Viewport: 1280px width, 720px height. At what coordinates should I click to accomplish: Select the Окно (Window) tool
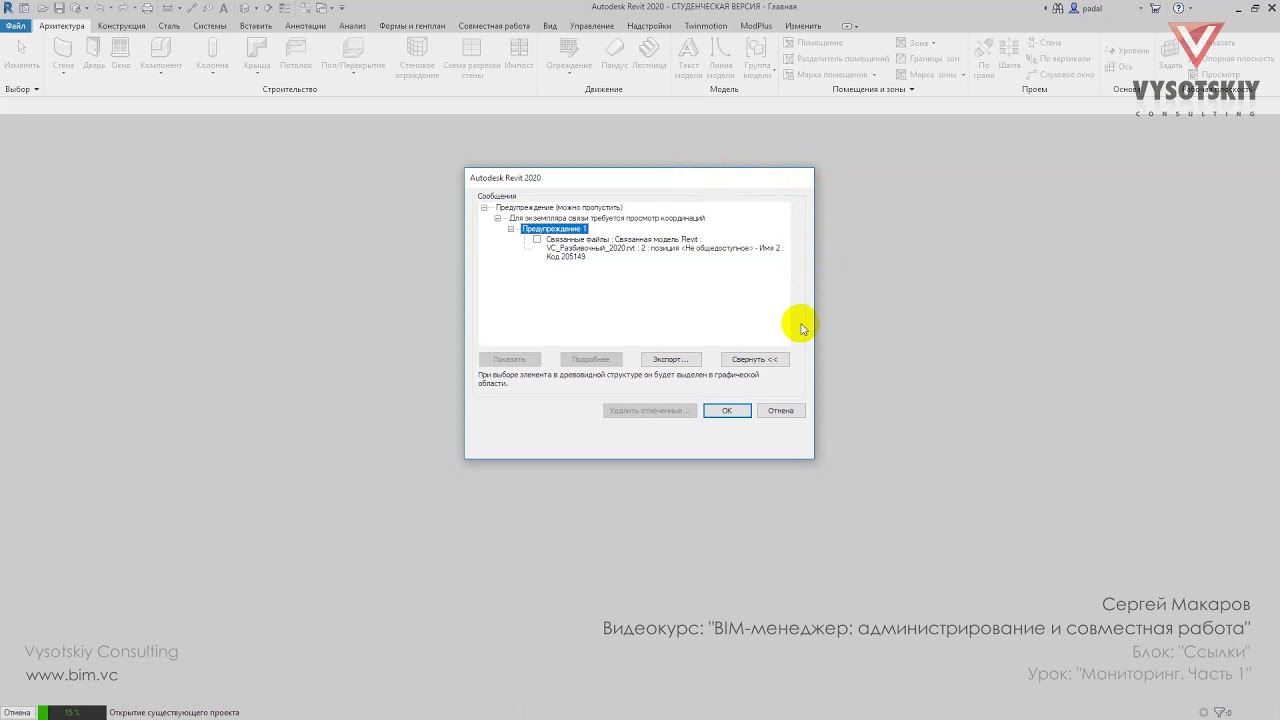(x=121, y=54)
